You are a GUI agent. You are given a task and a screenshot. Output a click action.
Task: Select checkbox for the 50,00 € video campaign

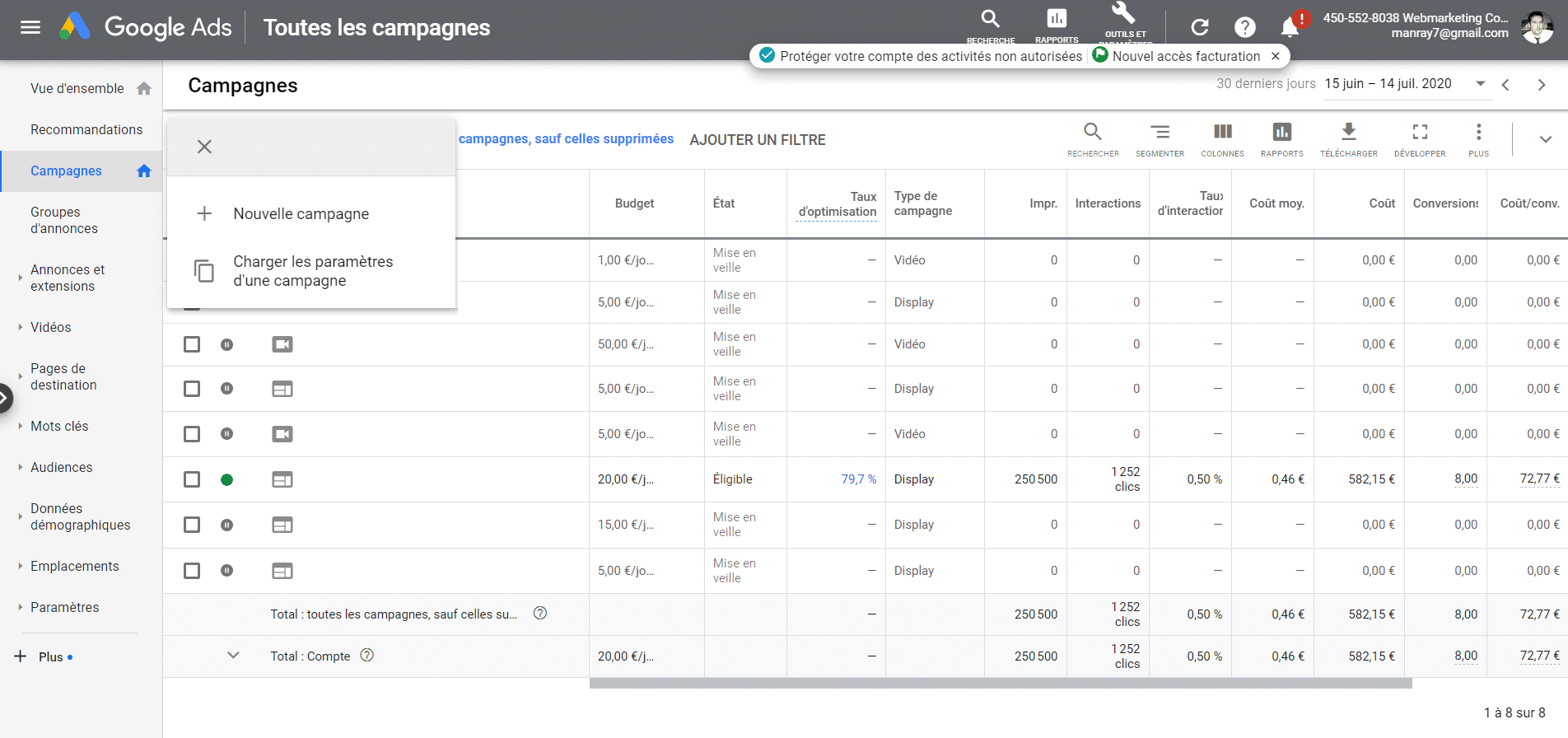point(192,344)
